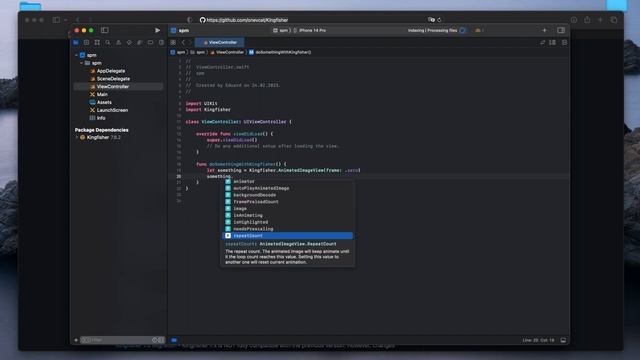
Task: Click add file plus in navigator bottom
Action: tap(76, 340)
